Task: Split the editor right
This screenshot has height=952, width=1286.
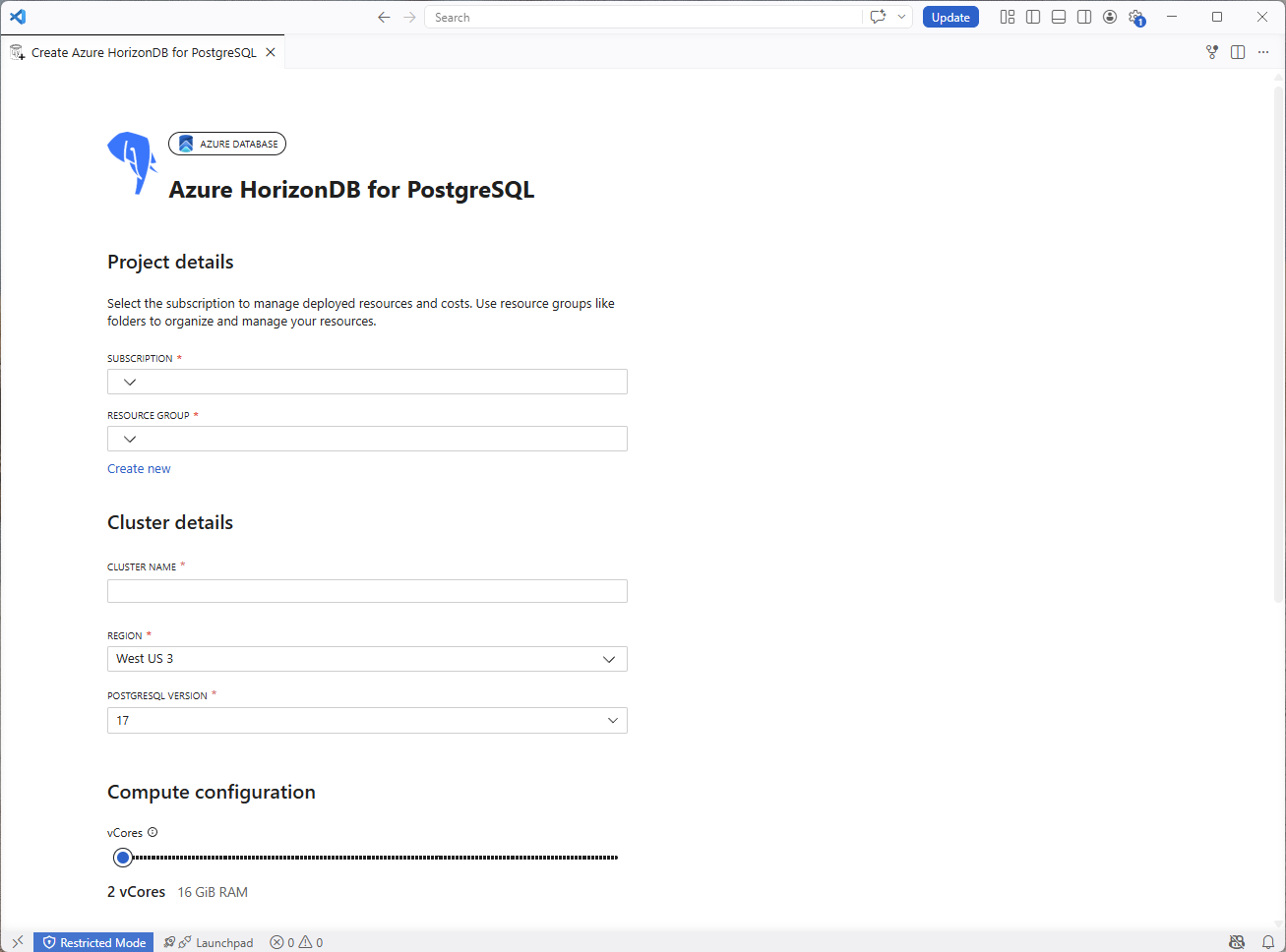Action: (x=1238, y=52)
